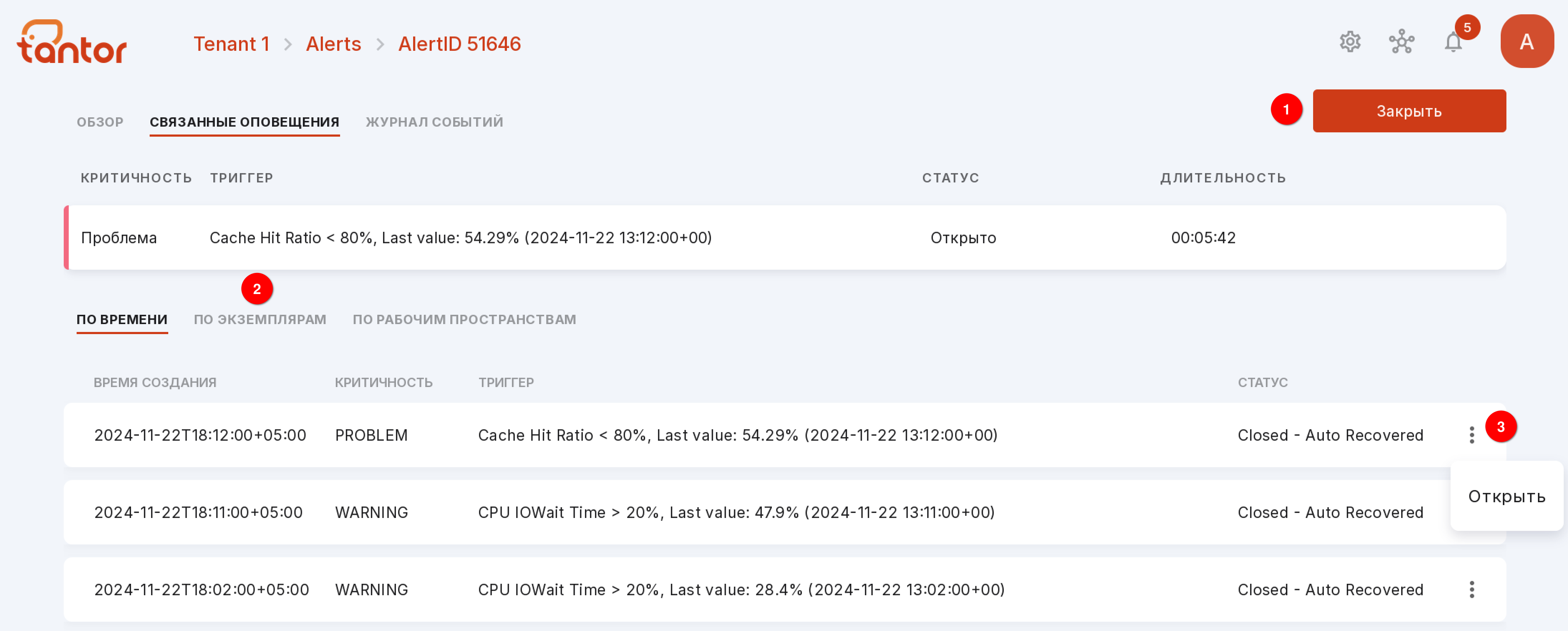
Task: Select the ПО ВРЕМЕНИ tab
Action: click(122, 319)
